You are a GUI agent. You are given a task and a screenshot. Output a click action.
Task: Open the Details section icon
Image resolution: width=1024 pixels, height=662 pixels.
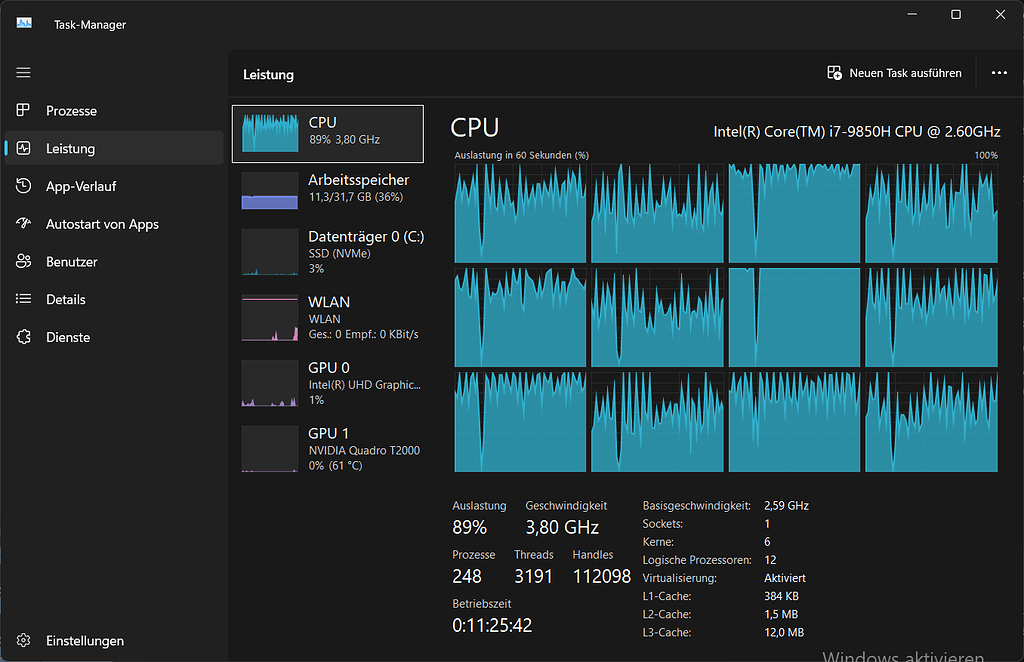pos(22,299)
